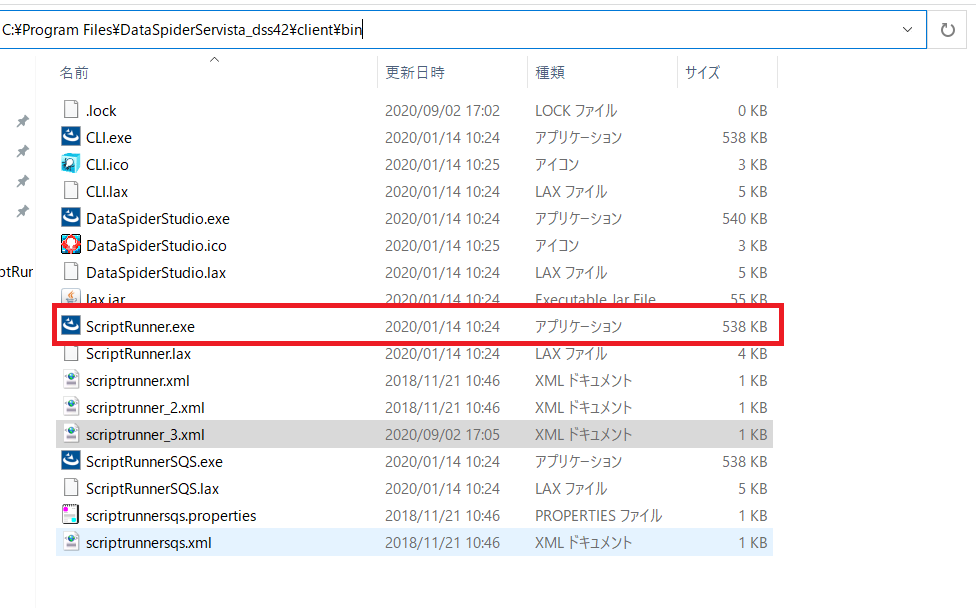Click the address bar path field
The image size is (976, 608).
(x=600, y=30)
